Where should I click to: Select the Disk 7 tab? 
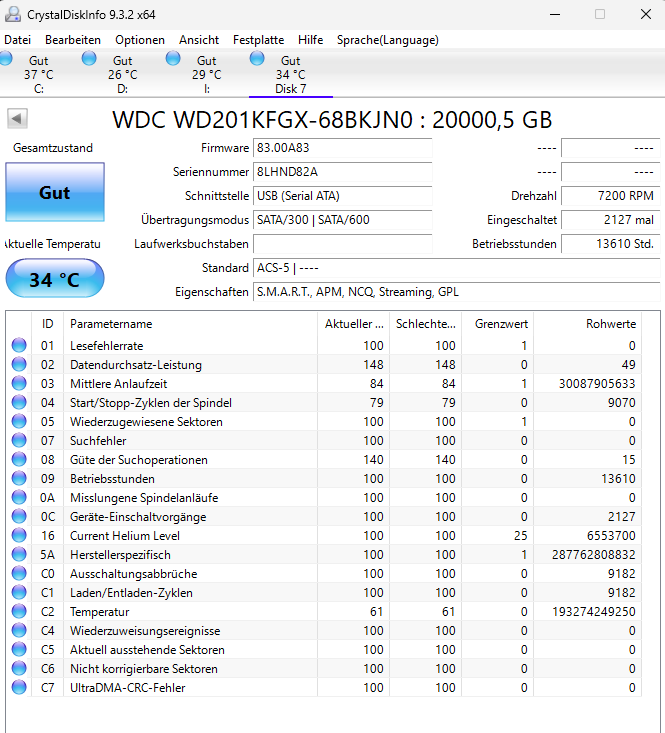tap(291, 74)
